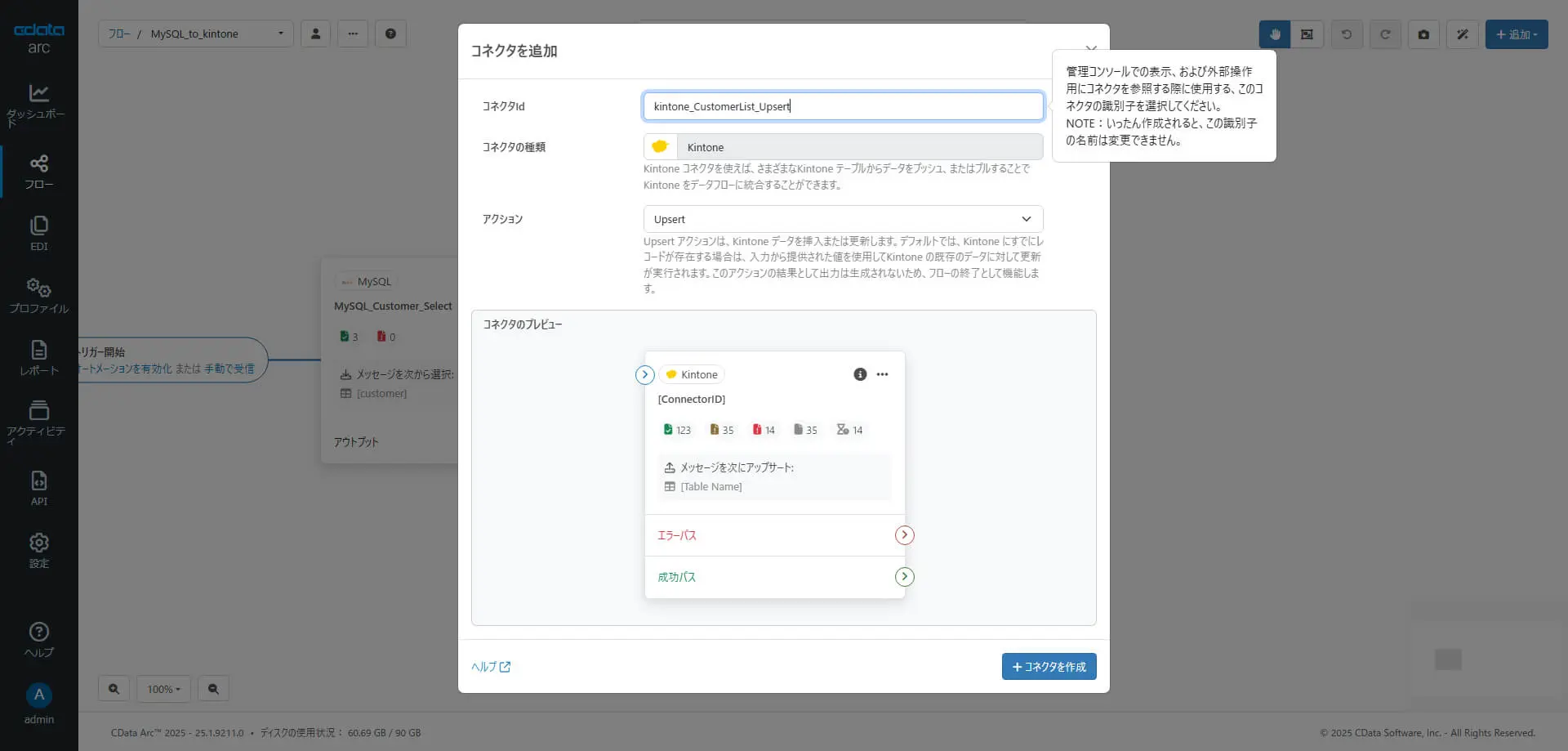Open the Flows section in sidebar

point(38,172)
